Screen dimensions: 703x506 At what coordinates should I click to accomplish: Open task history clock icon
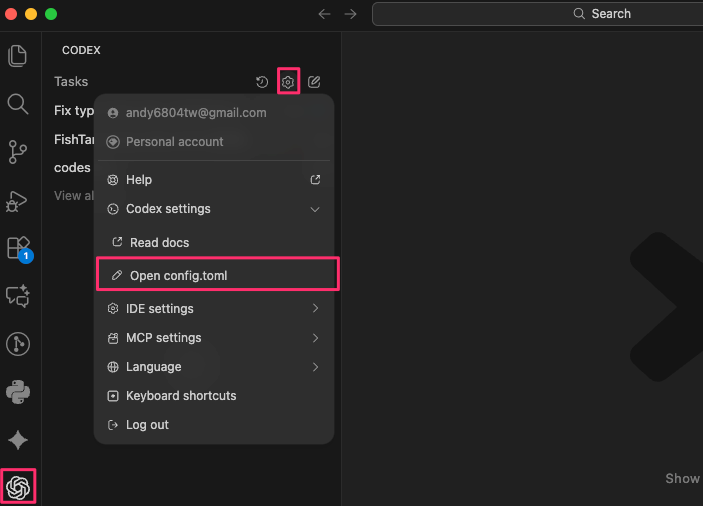click(x=262, y=82)
